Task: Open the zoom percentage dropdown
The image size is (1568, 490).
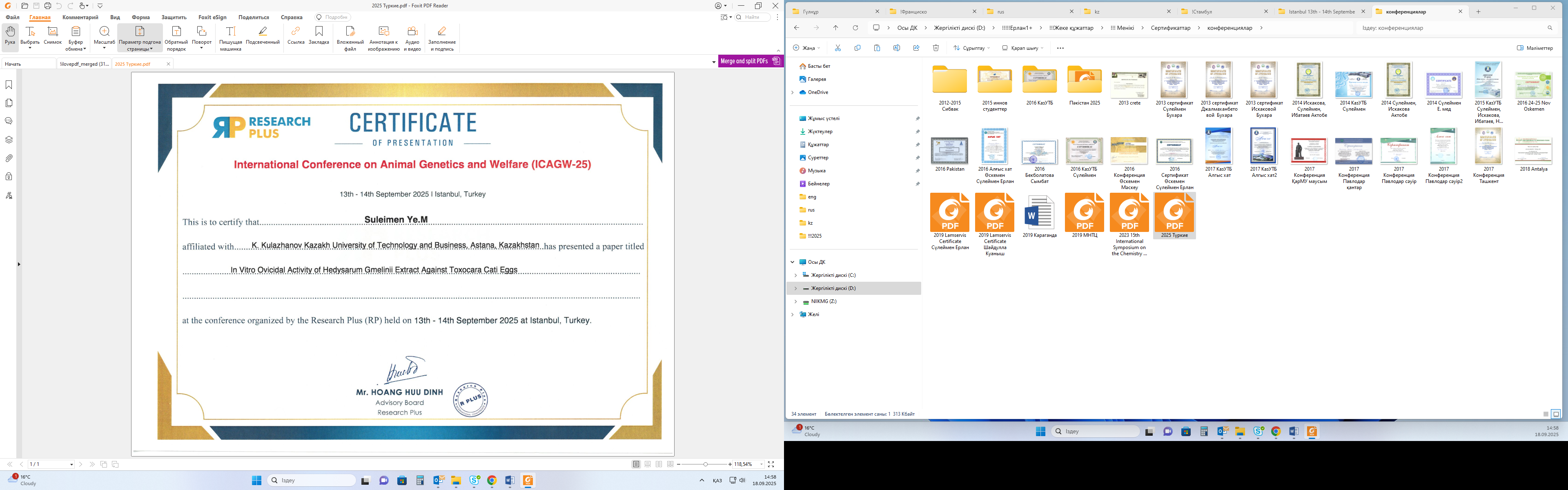Action: click(761, 464)
